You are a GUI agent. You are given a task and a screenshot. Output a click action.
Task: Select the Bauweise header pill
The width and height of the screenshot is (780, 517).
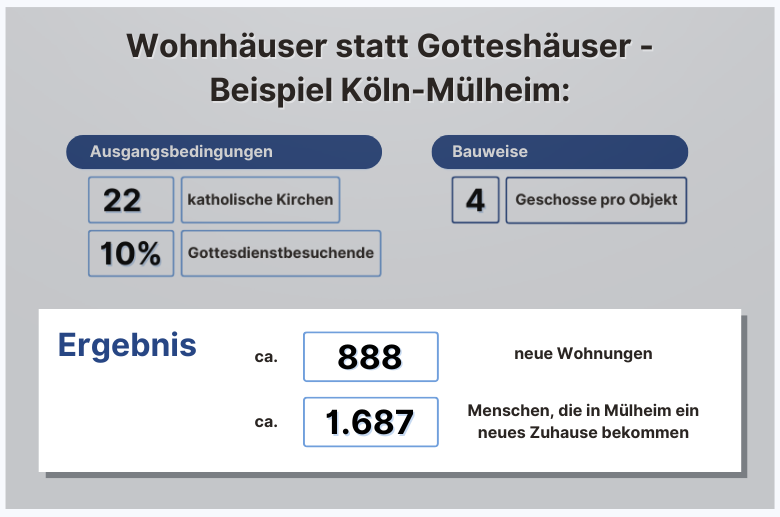point(559,152)
